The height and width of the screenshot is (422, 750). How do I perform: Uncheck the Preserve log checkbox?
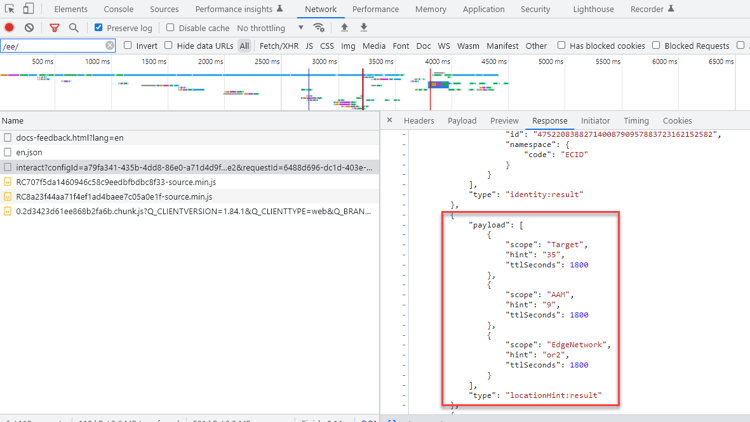click(x=98, y=28)
